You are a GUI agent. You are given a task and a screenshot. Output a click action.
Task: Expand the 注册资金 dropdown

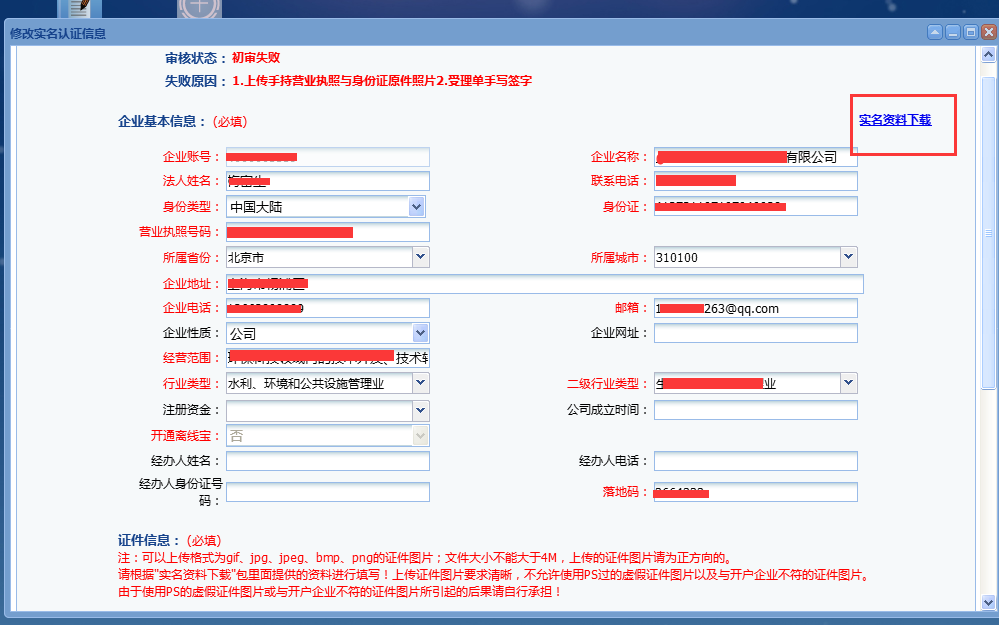click(420, 410)
